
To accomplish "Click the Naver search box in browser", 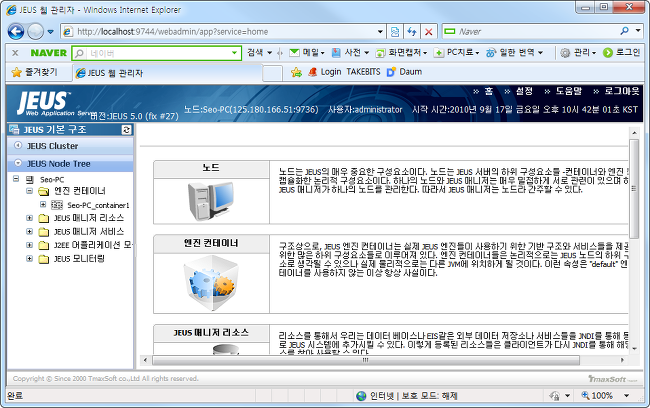I will 531,32.
